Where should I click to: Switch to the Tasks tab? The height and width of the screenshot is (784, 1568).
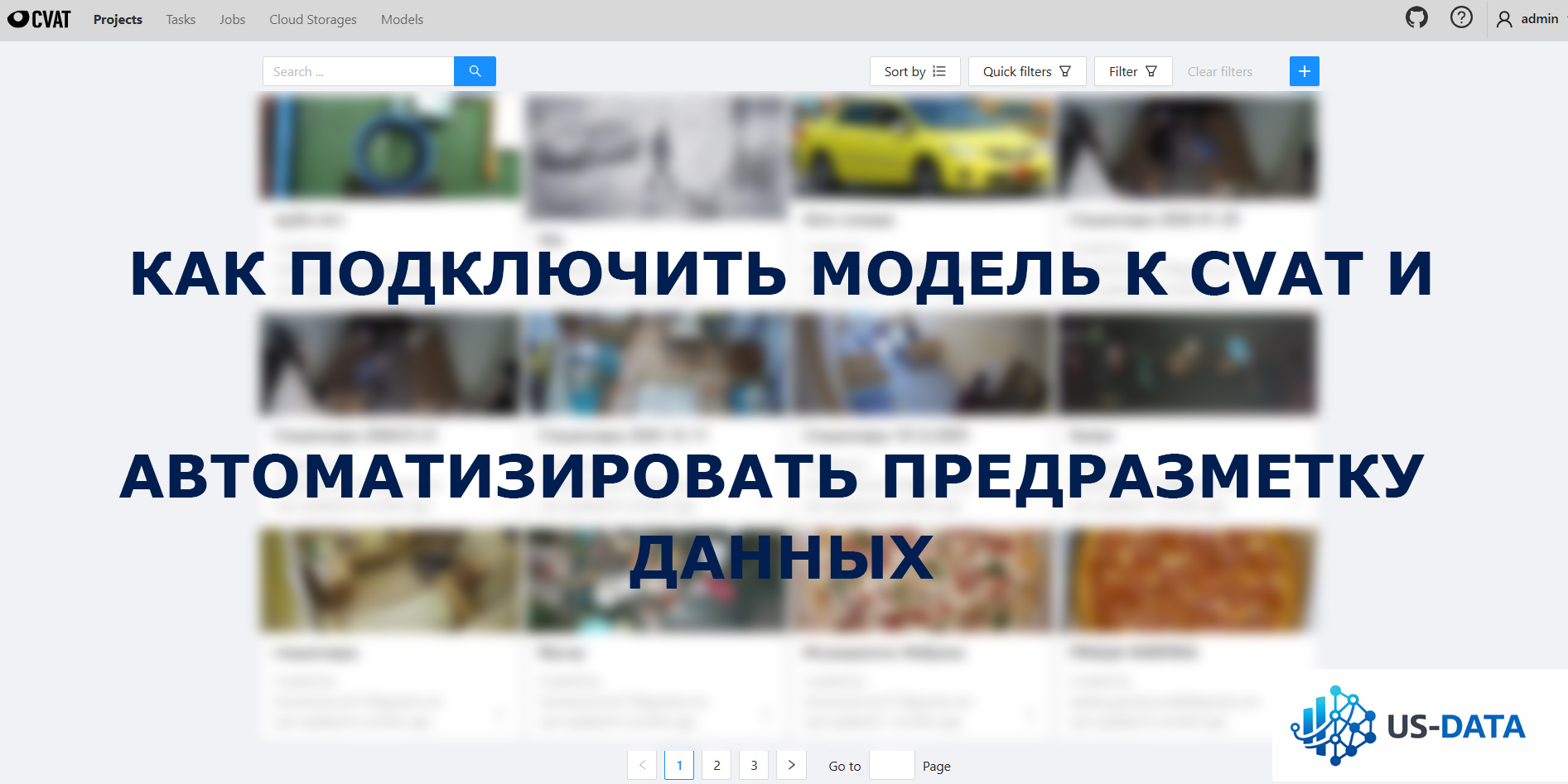[181, 19]
